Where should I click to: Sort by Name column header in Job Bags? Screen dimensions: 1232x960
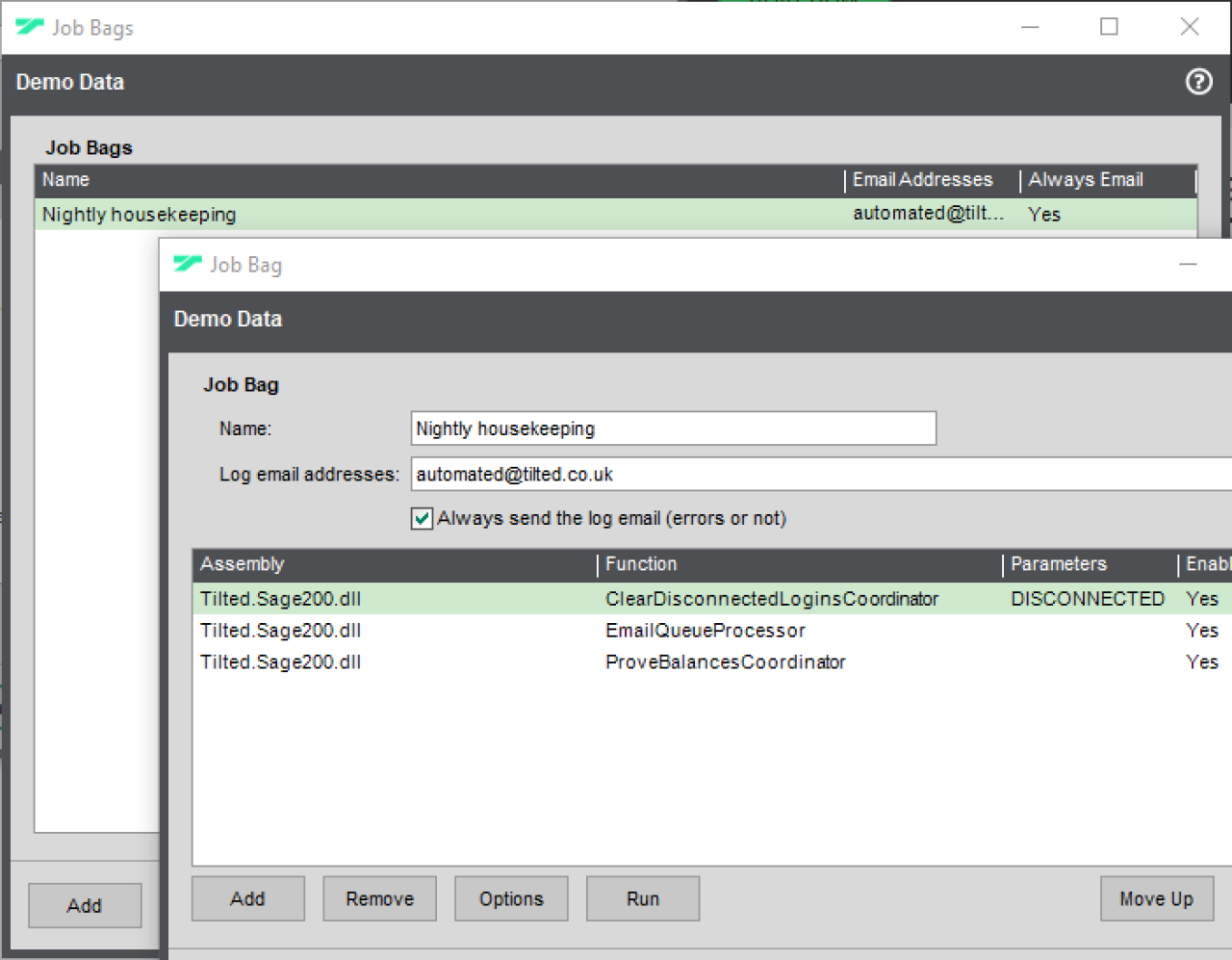point(440,180)
